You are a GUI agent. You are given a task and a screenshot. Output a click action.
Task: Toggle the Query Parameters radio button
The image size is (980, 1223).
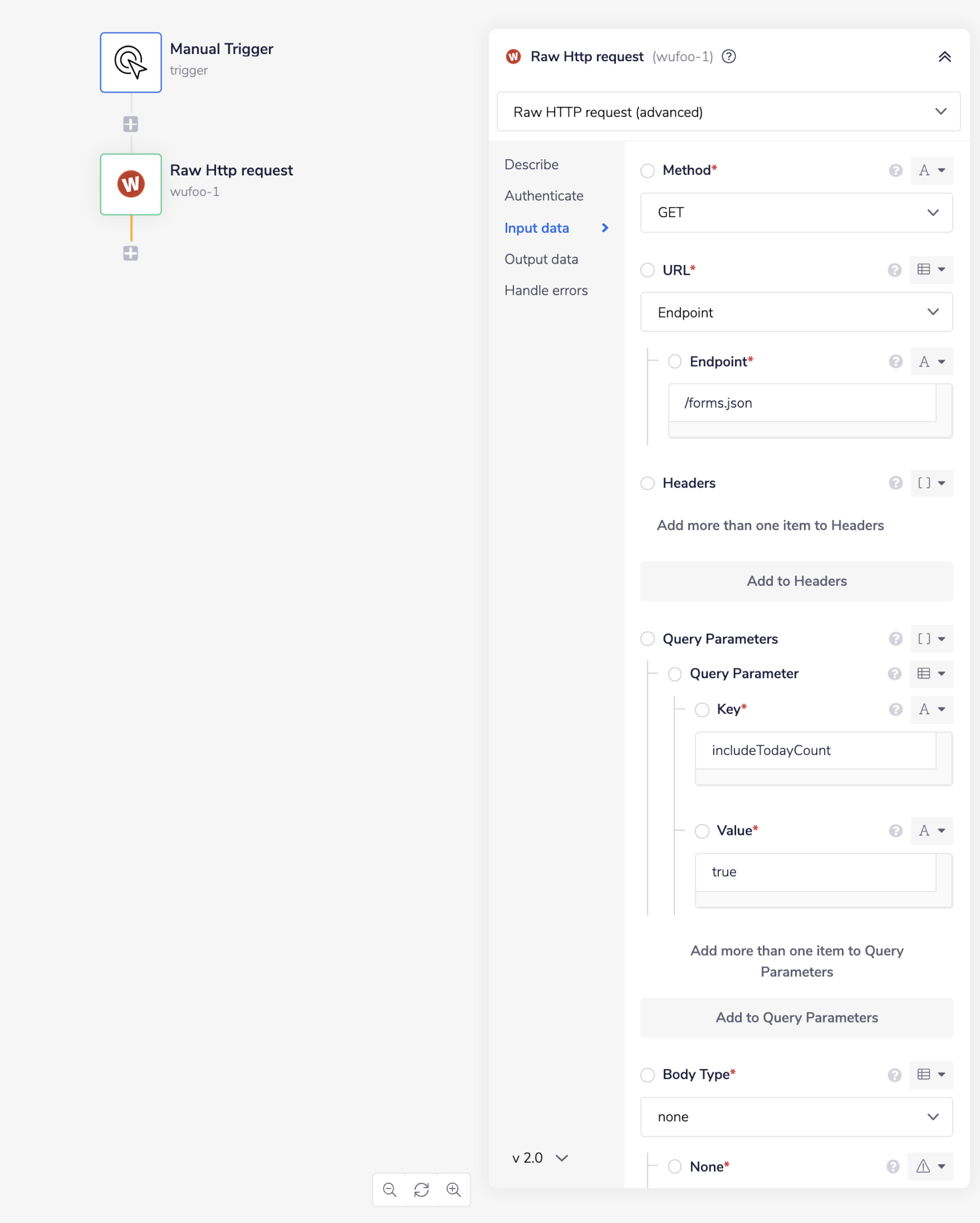click(647, 639)
